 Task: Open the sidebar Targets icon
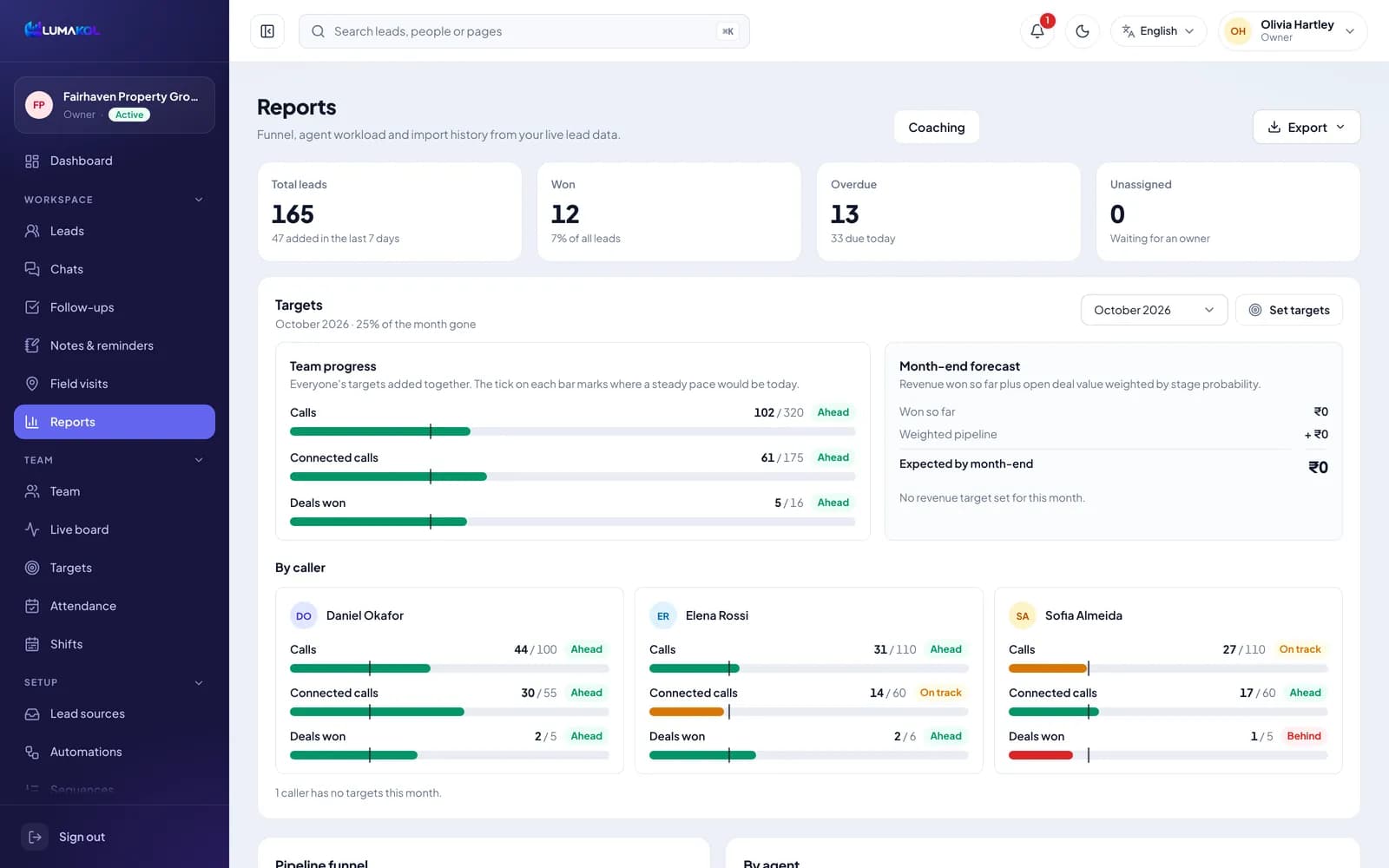pyautogui.click(x=32, y=568)
